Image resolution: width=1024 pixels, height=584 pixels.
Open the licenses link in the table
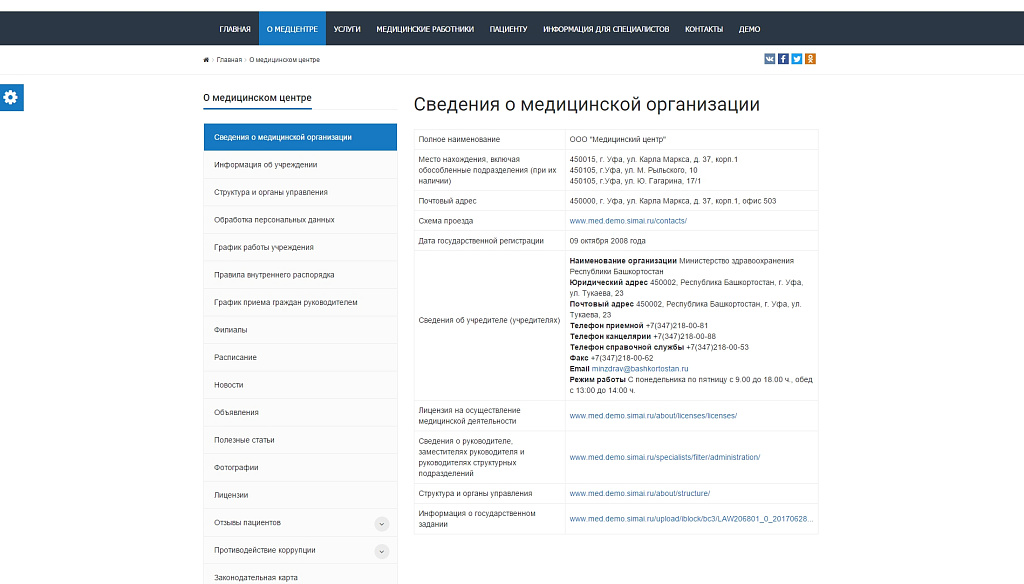coord(651,414)
